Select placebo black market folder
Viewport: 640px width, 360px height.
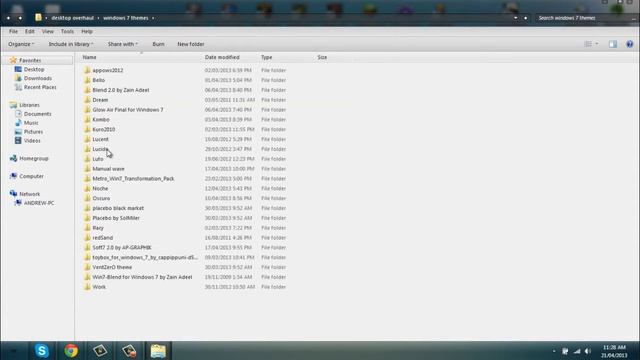point(118,208)
